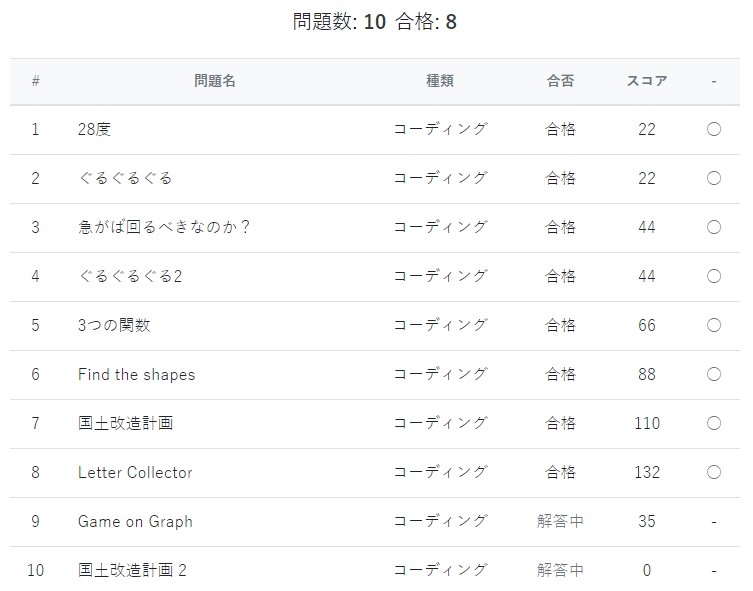Open the Letter Collector problem

tap(135, 472)
